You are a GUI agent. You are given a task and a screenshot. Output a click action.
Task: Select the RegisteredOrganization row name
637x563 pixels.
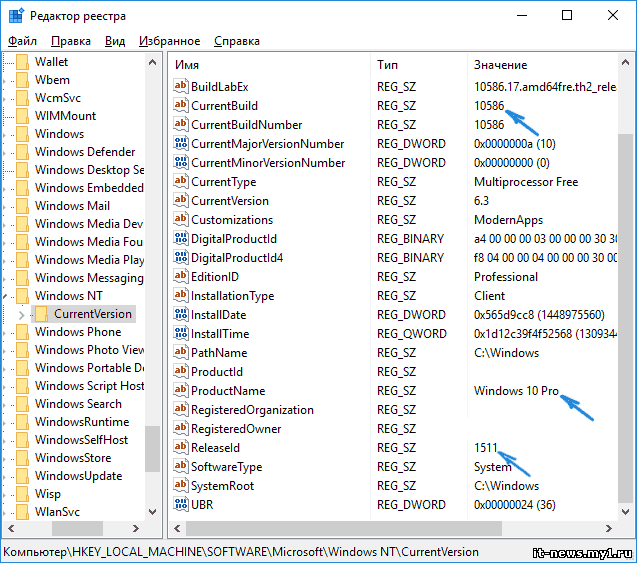[252, 409]
